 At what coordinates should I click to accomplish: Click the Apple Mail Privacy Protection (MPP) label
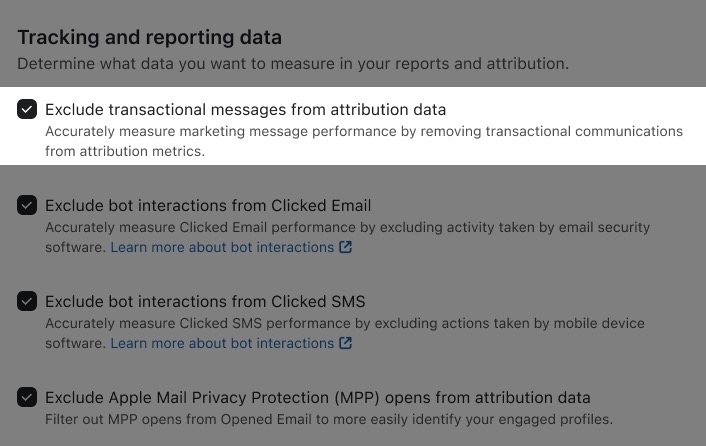[x=317, y=397]
